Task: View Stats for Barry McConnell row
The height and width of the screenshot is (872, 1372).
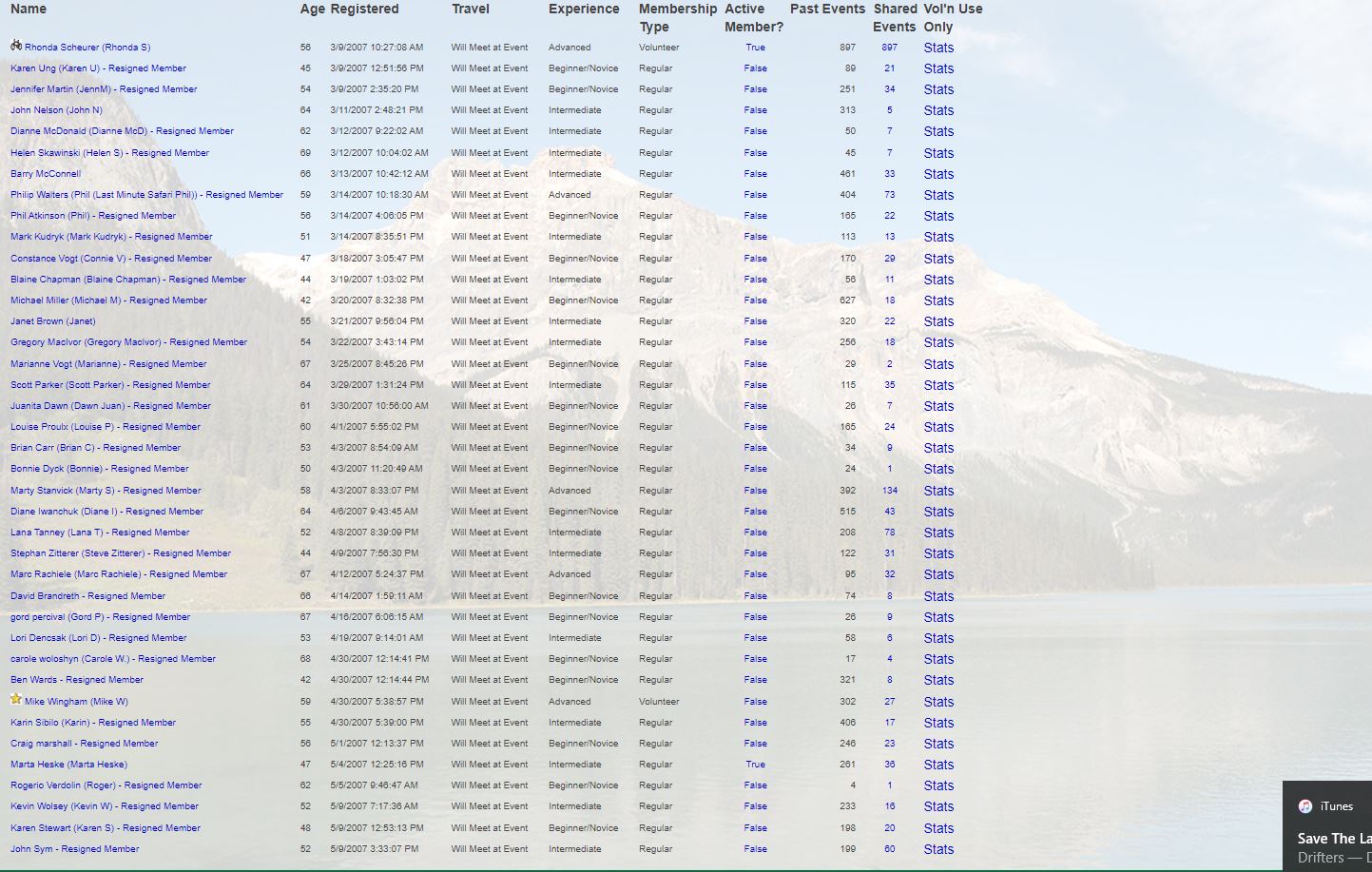Action: pos(938,174)
